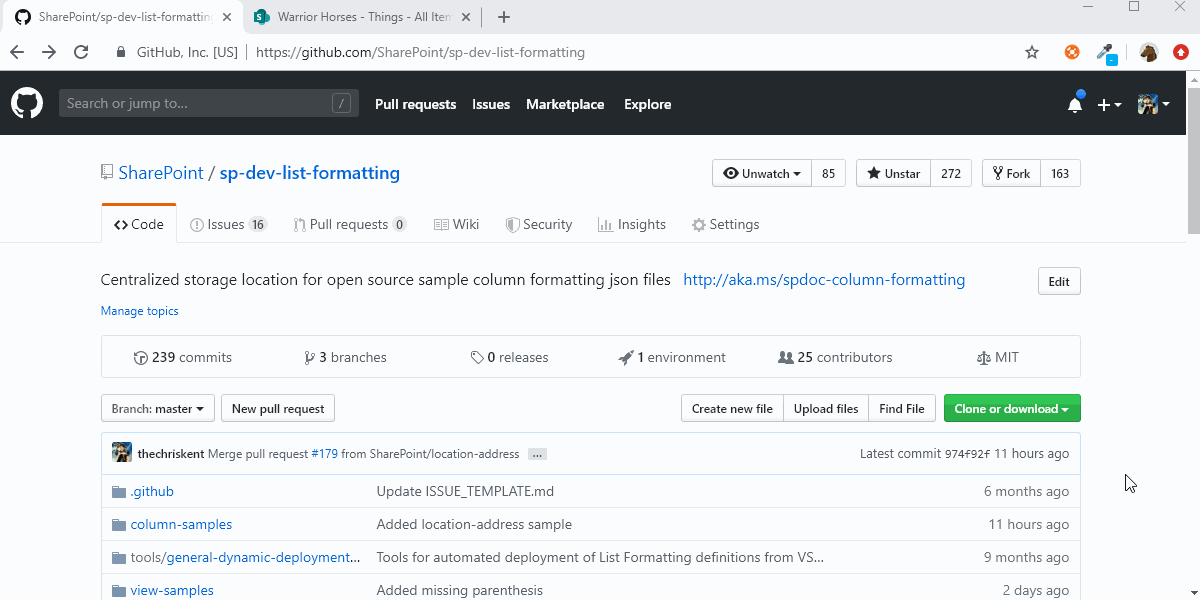The height and width of the screenshot is (600, 1200).
Task: Click Upload files
Action: [826, 408]
